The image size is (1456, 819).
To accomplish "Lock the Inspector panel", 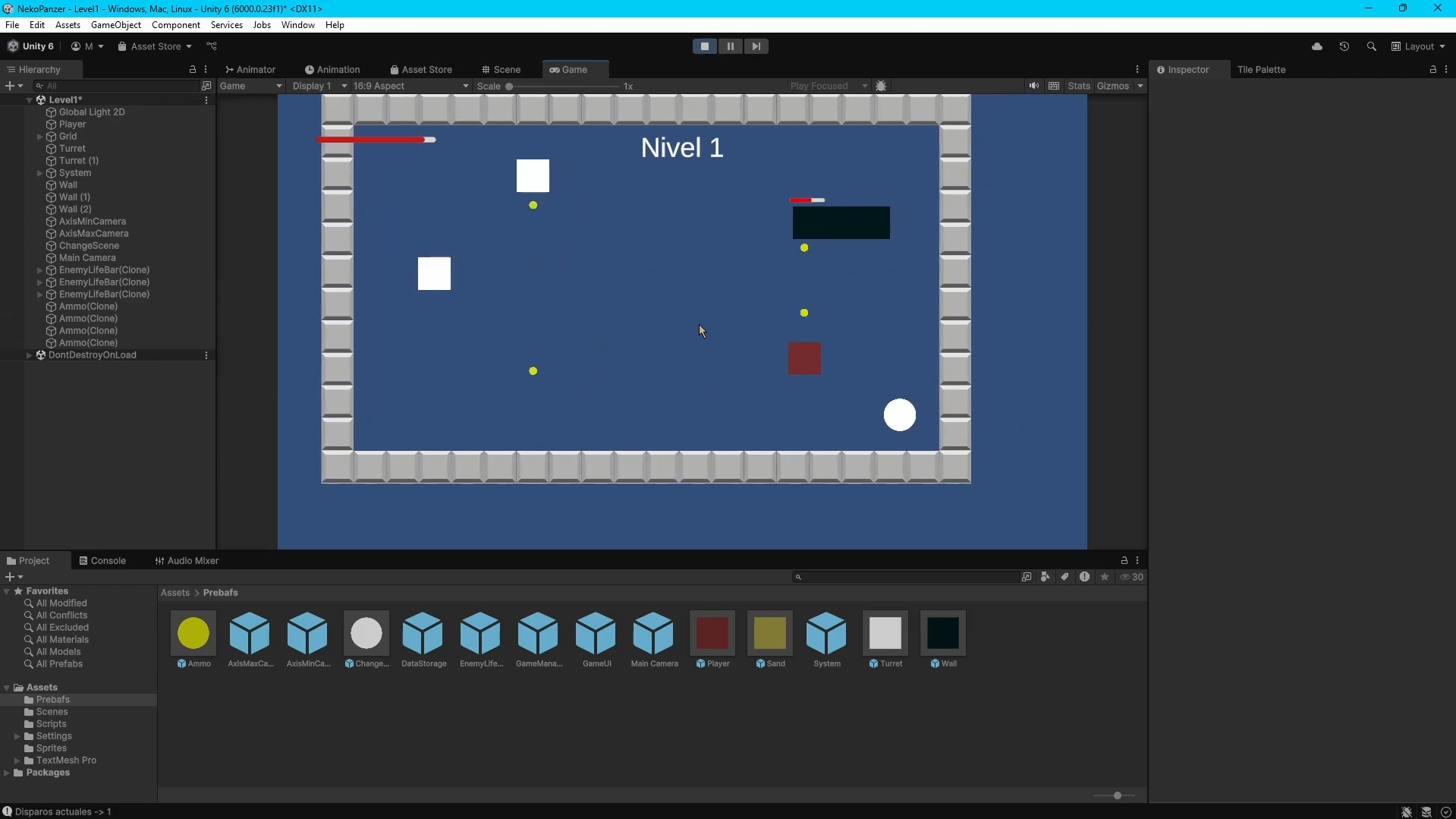I will point(1432,69).
